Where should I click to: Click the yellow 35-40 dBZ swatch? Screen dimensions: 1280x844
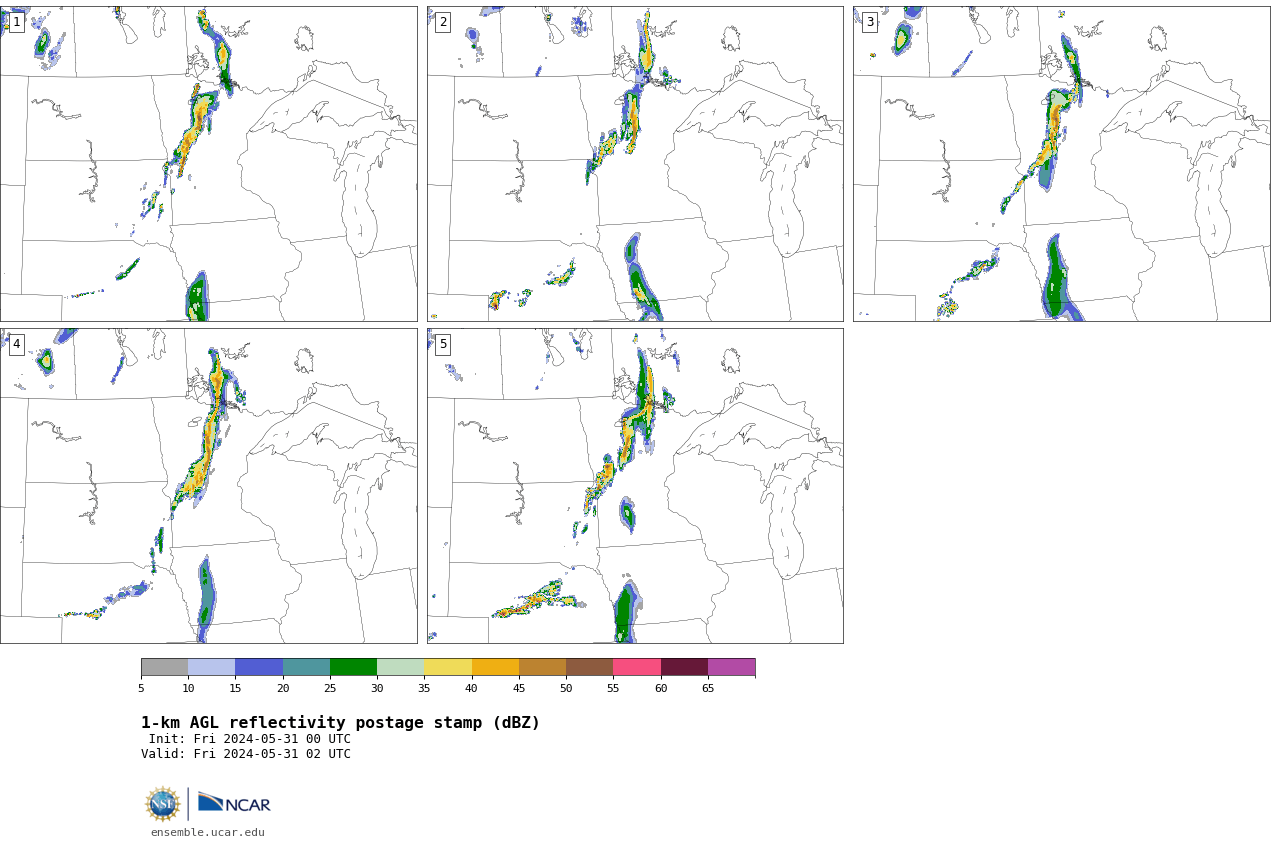coord(448,667)
